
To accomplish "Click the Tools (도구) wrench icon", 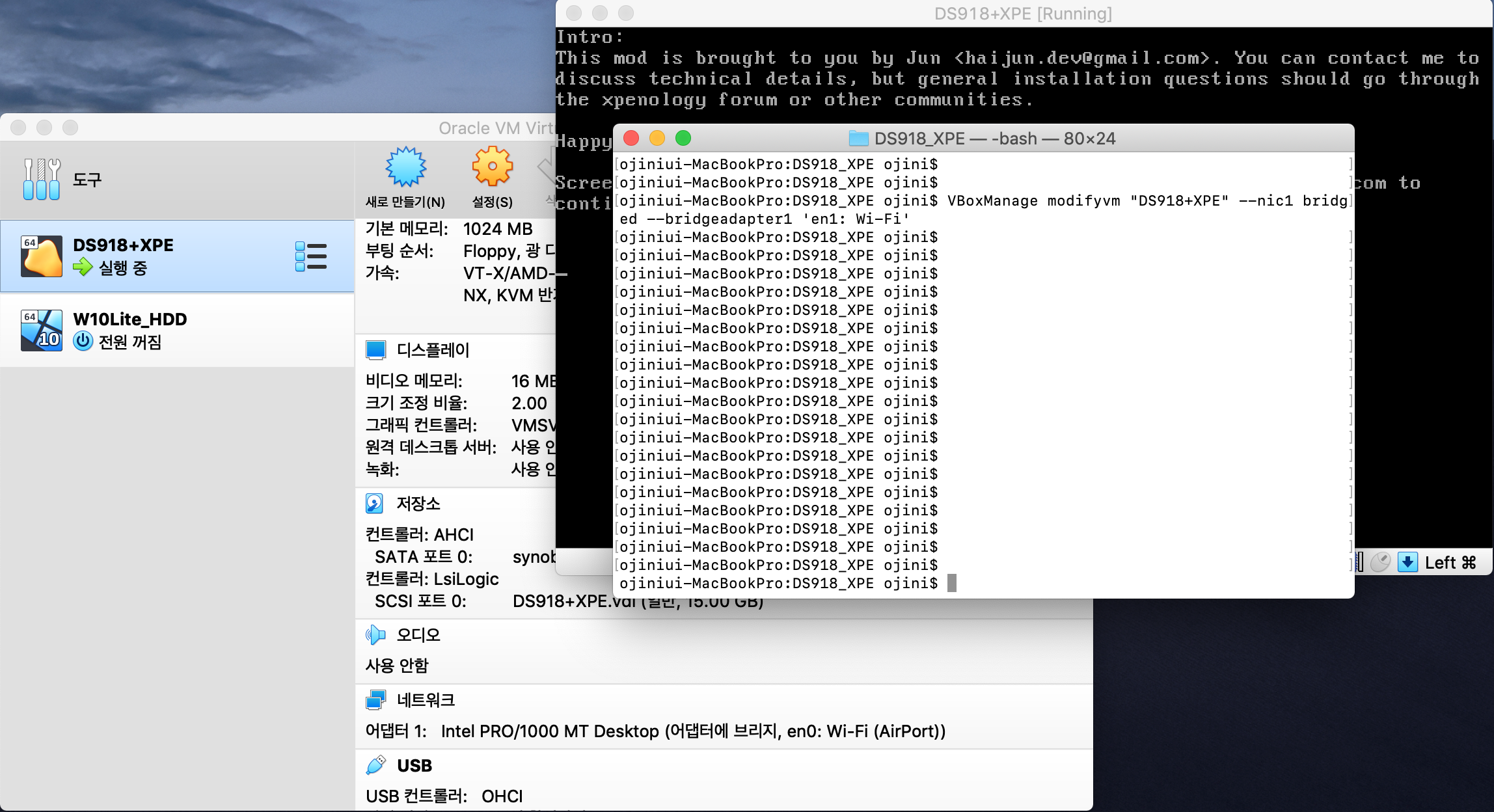I will click(42, 179).
